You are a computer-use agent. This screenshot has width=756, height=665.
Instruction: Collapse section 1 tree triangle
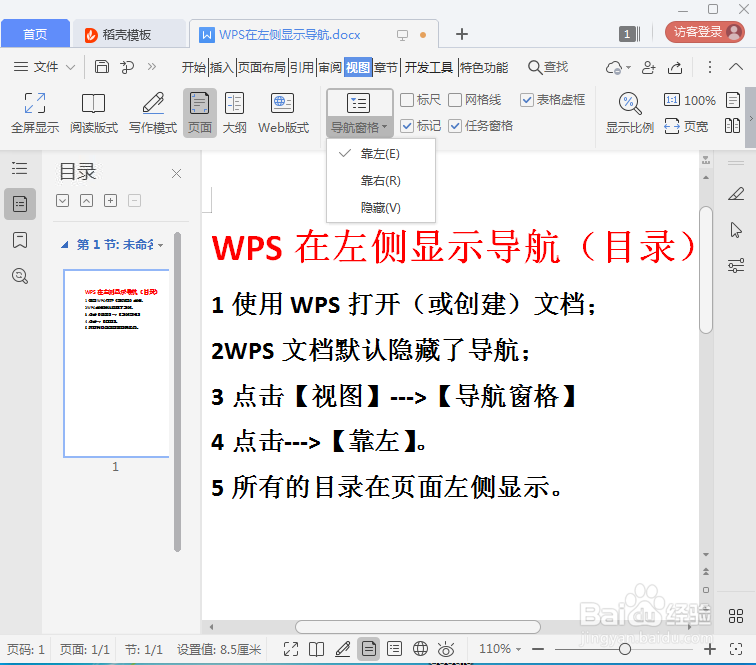click(x=65, y=245)
